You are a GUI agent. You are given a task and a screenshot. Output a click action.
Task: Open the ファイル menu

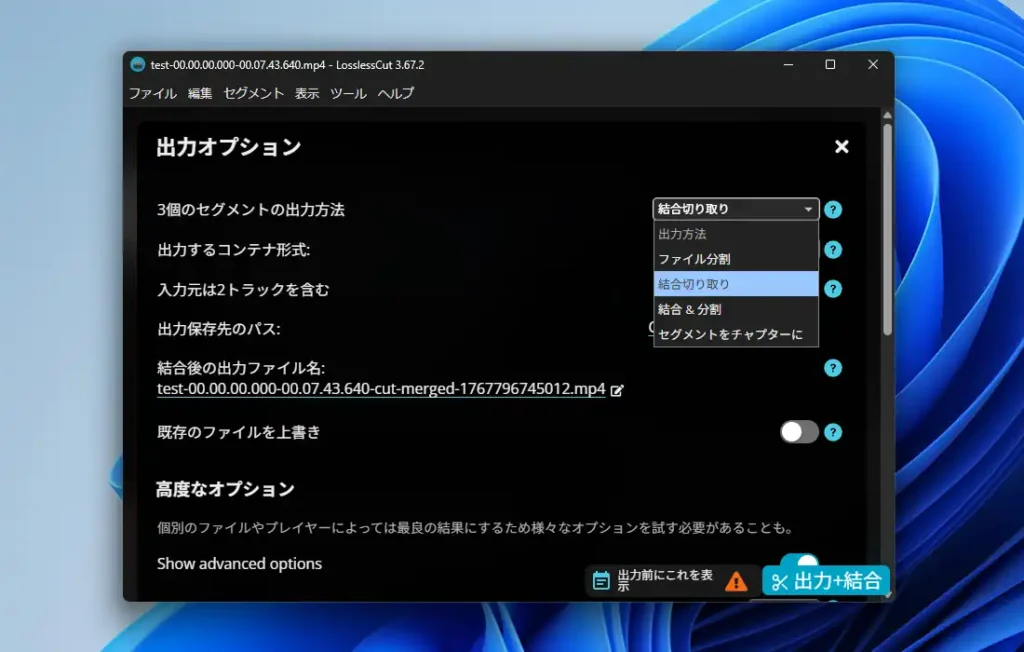[152, 93]
